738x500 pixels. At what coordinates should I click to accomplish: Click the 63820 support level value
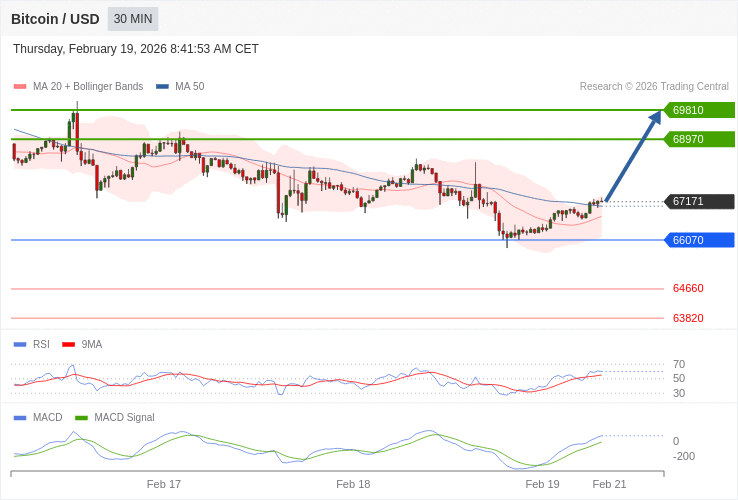pyautogui.click(x=688, y=318)
